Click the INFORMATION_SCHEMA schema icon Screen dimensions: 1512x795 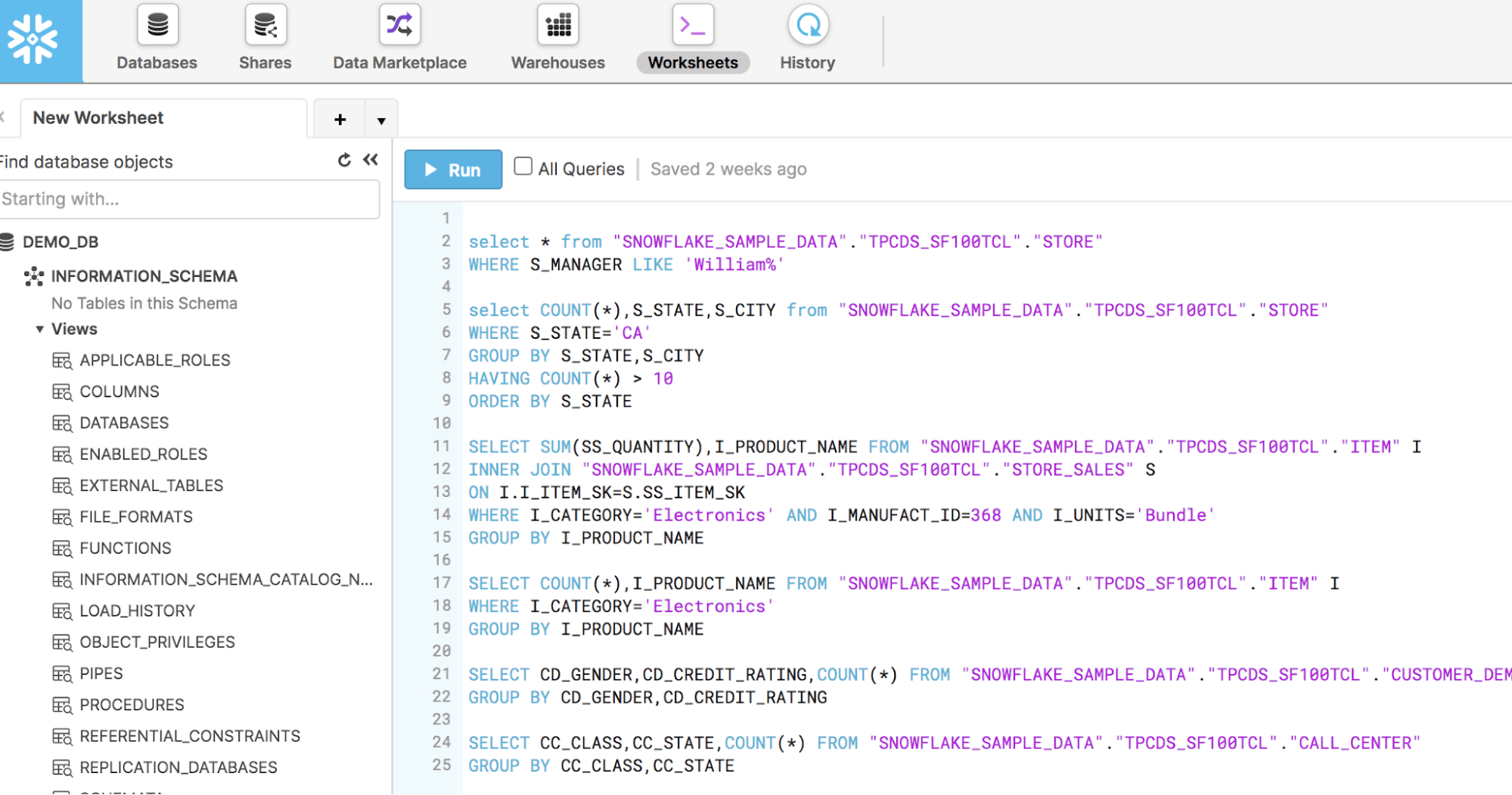(34, 276)
